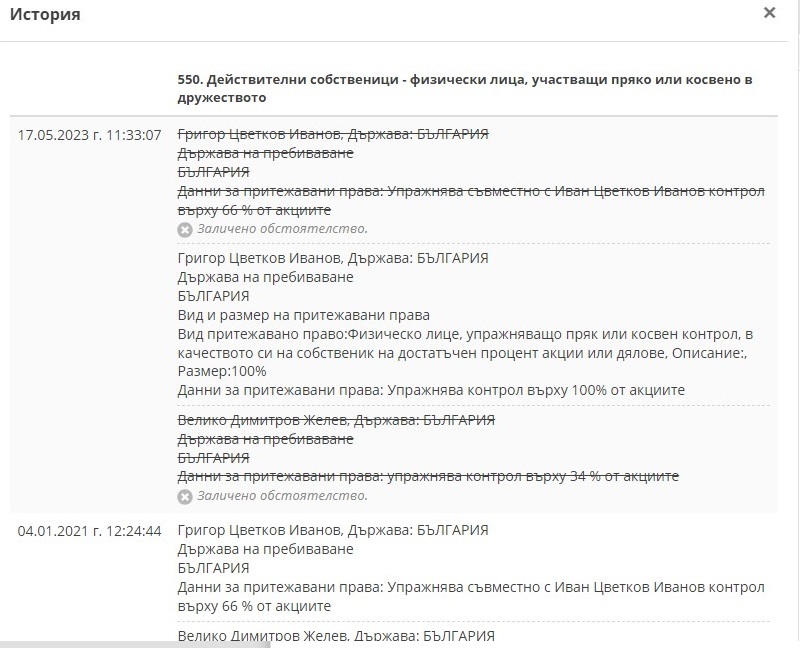The height and width of the screenshot is (648, 800).
Task: Select the timestamp 17.05.2023 г. 11:33:07
Action: click(x=89, y=135)
